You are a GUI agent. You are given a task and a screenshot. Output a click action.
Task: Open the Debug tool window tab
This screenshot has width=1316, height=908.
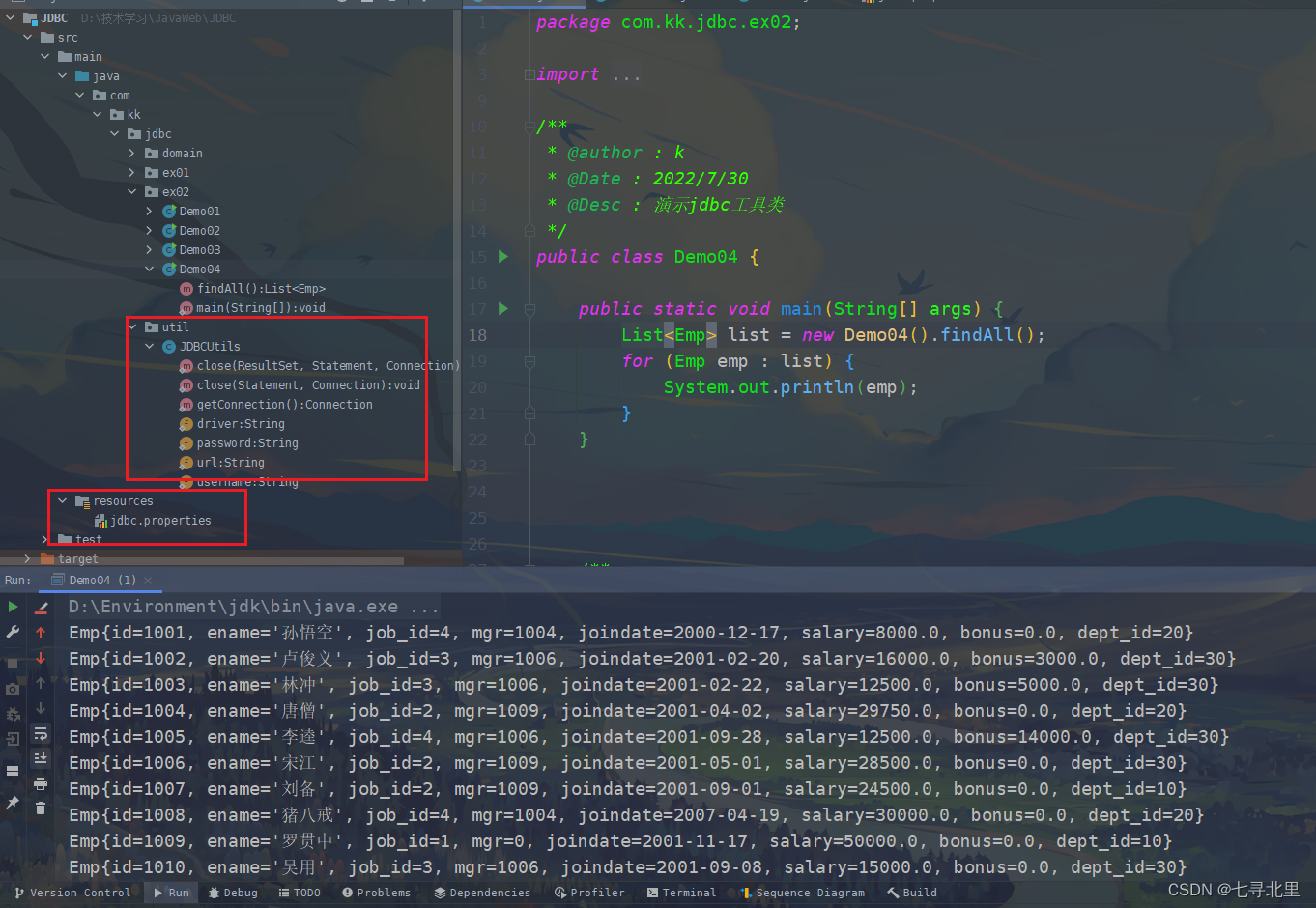click(x=233, y=893)
